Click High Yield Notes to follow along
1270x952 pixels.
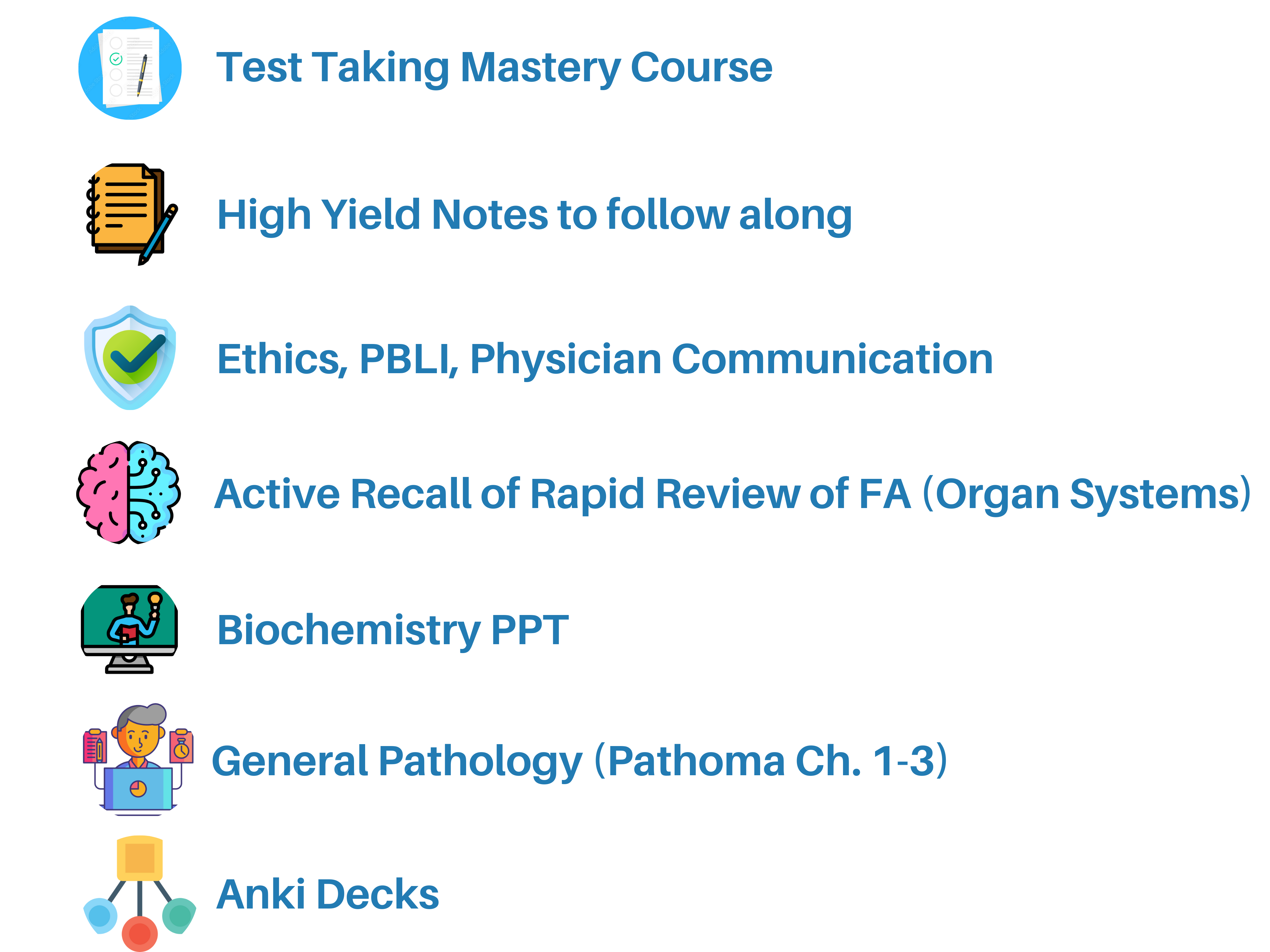click(535, 215)
